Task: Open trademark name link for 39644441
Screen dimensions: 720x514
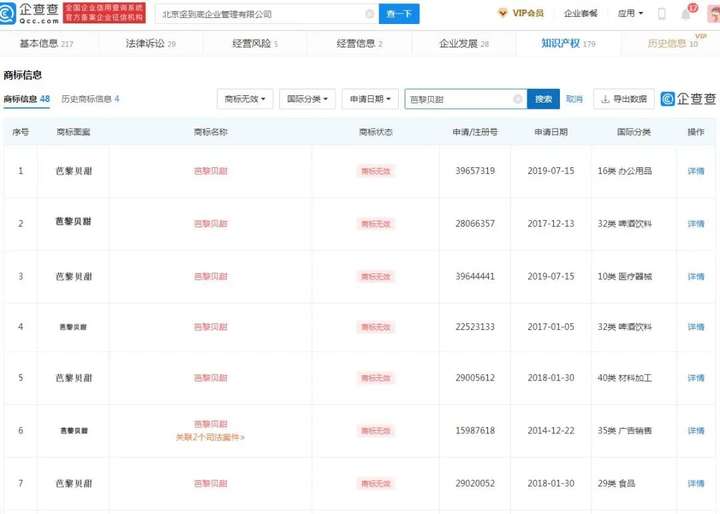Action: click(211, 277)
